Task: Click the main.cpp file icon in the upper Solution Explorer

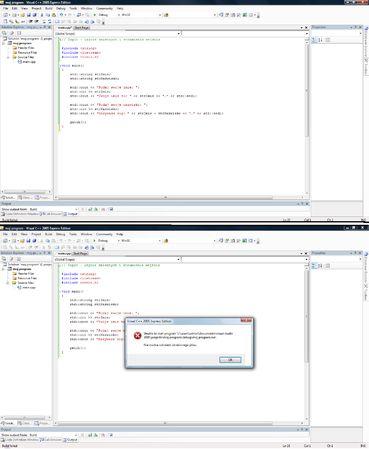Action: [20, 62]
